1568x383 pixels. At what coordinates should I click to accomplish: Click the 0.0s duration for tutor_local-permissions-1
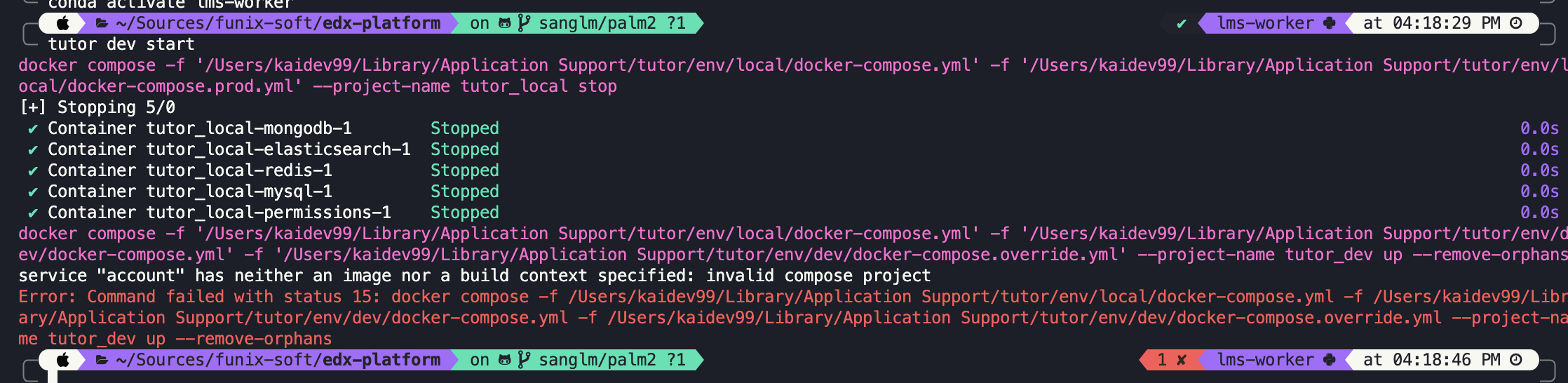pyautogui.click(x=1539, y=213)
